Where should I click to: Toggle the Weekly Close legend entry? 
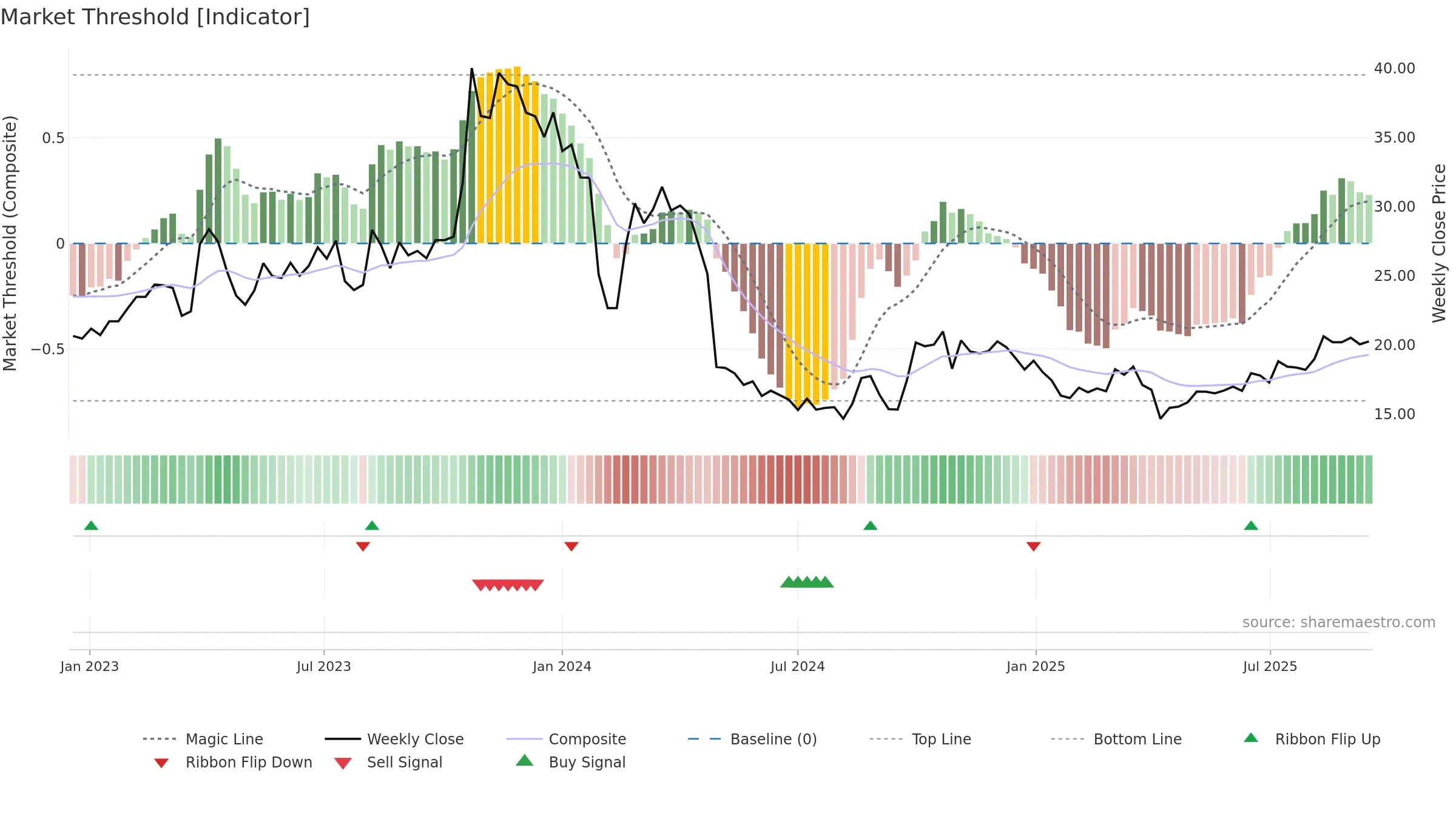(394, 739)
